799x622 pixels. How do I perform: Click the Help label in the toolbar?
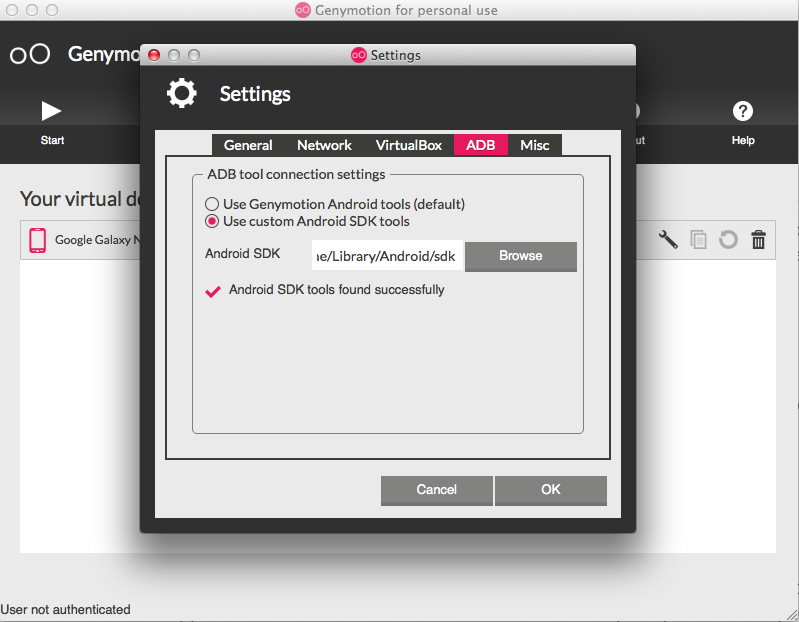click(743, 140)
